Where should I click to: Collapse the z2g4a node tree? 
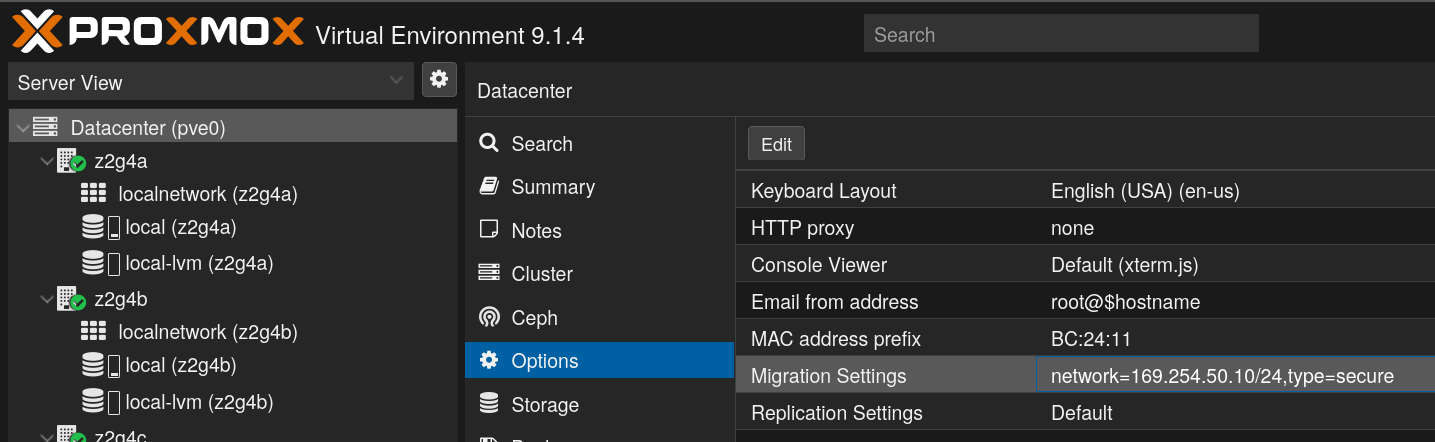tap(46, 161)
